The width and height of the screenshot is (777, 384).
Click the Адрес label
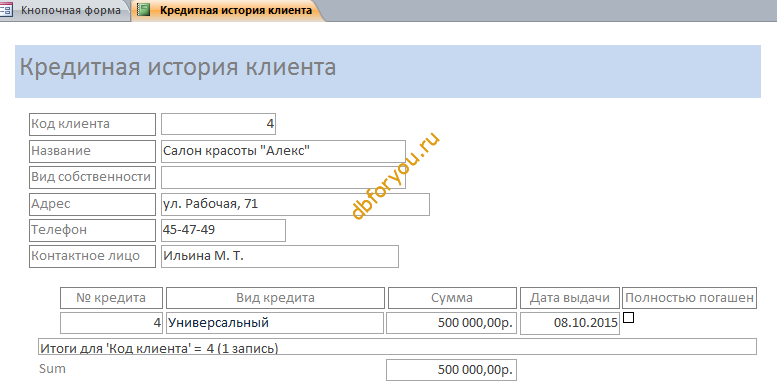coord(92,204)
